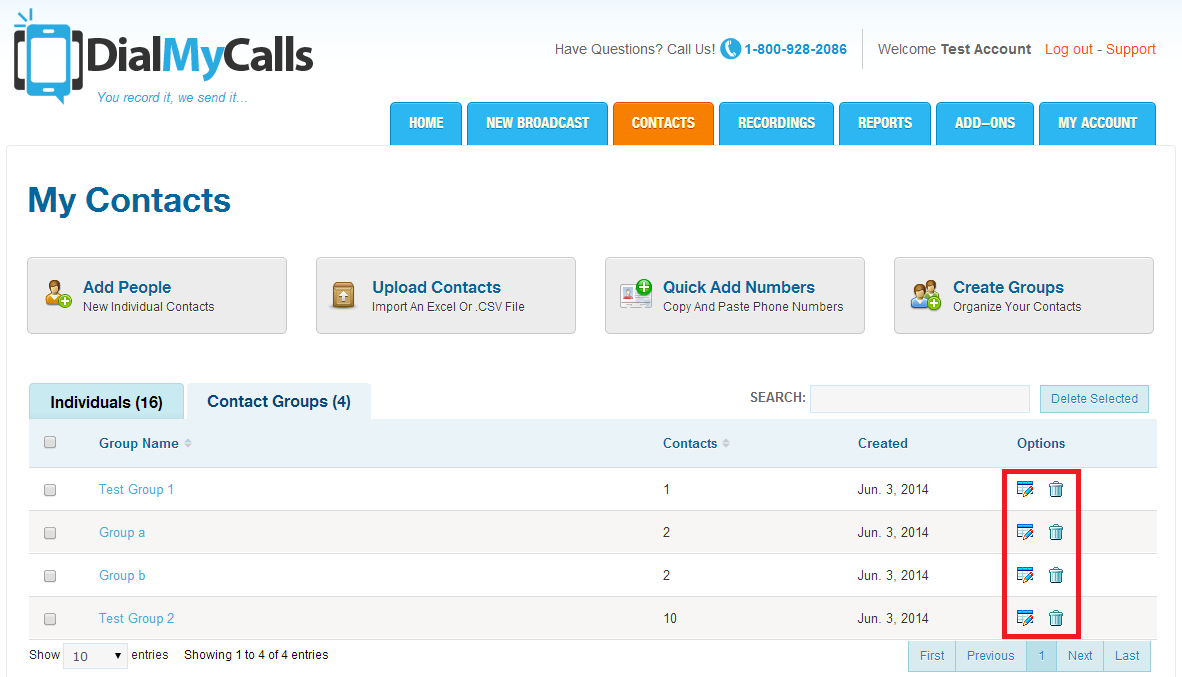
Task: Tick the Group b checkbox
Action: (50, 576)
